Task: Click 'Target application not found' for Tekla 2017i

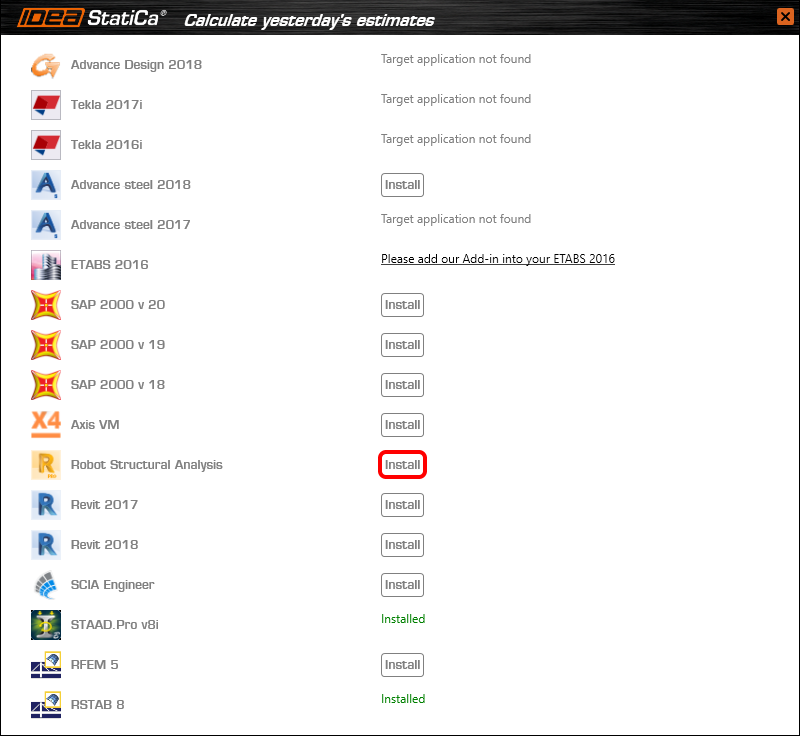Action: pos(456,99)
